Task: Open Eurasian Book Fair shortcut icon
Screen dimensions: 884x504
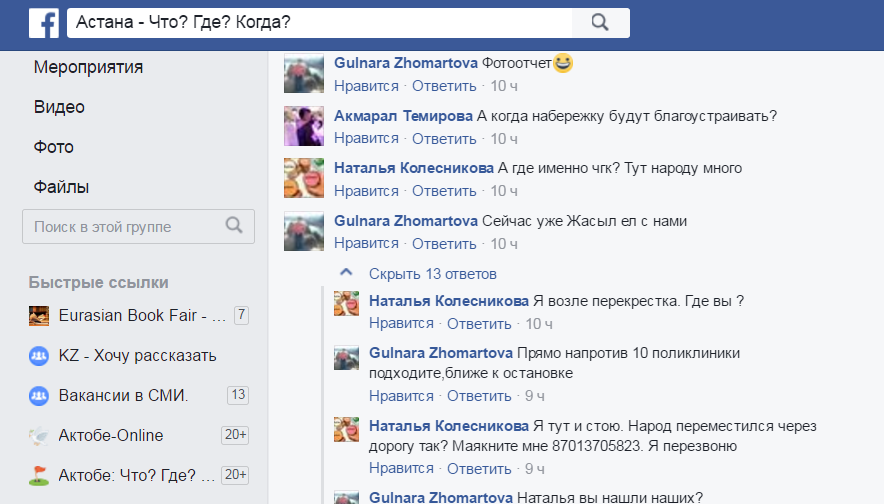Action: (39, 316)
